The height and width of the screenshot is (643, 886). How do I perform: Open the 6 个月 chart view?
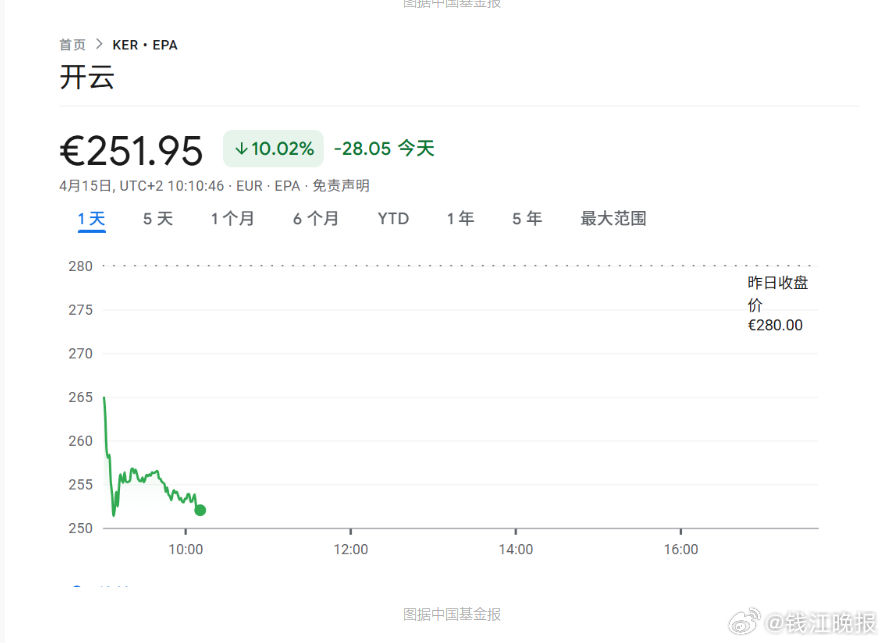coord(316,218)
